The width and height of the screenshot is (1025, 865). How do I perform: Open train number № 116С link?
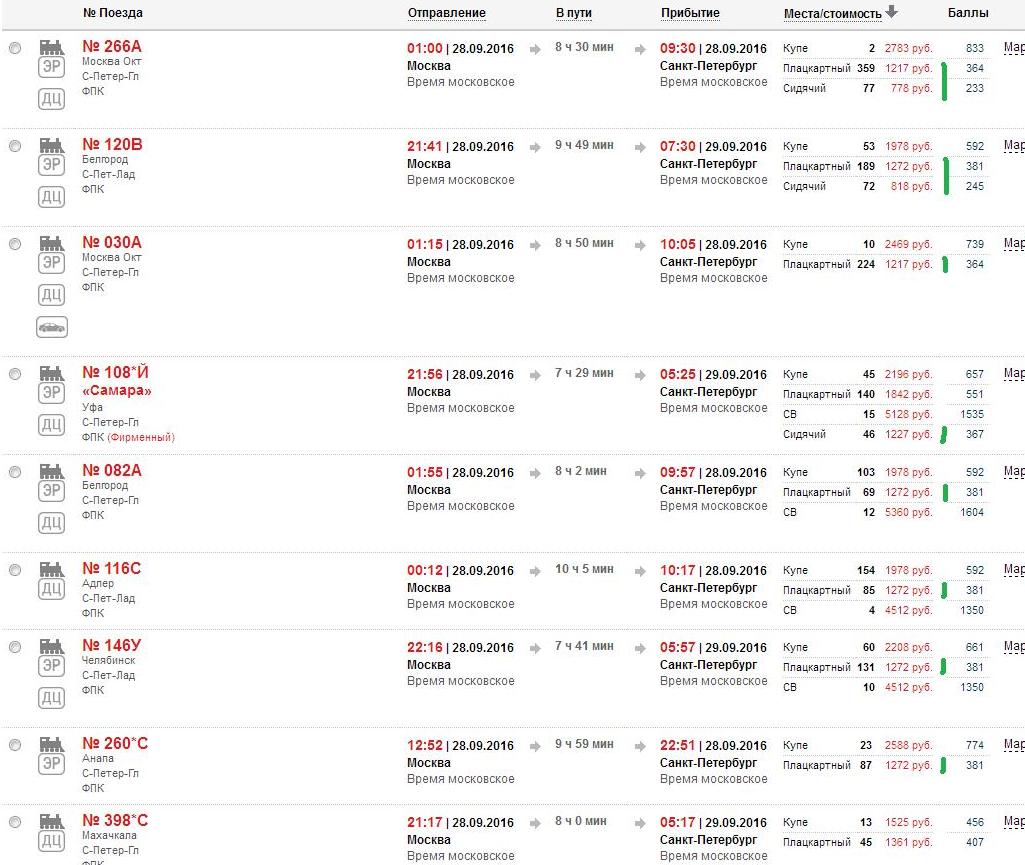click(111, 569)
